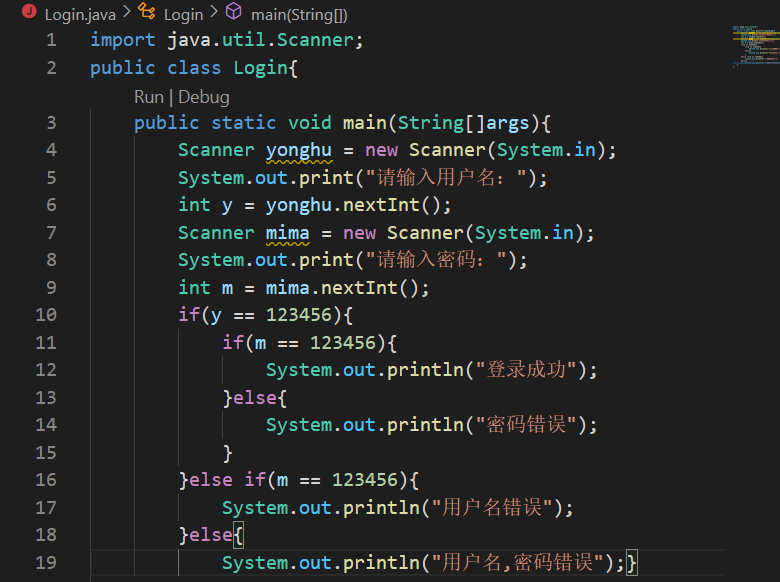Click the underlined variable yonghu on line 4
The height and width of the screenshot is (582, 780).
tap(299, 150)
